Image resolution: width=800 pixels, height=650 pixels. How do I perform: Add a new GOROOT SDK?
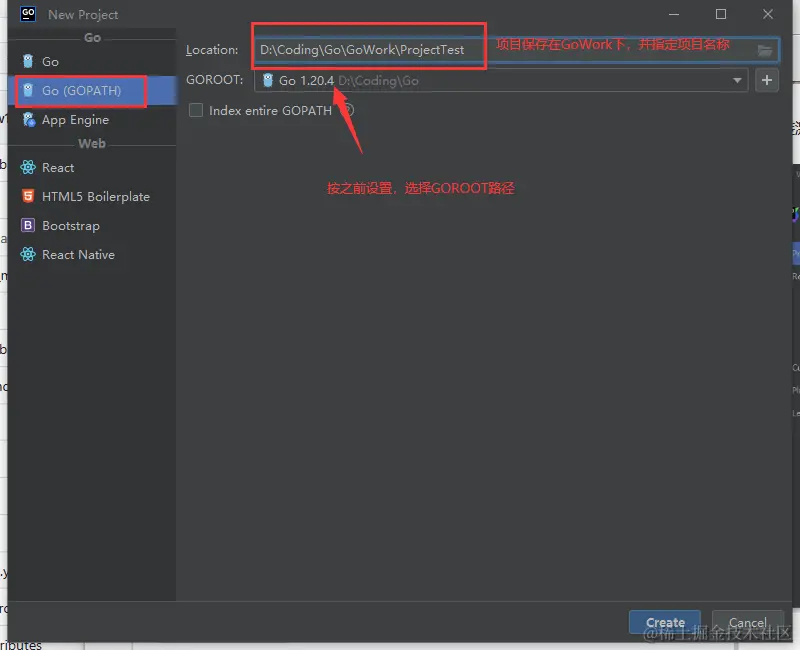[x=767, y=80]
